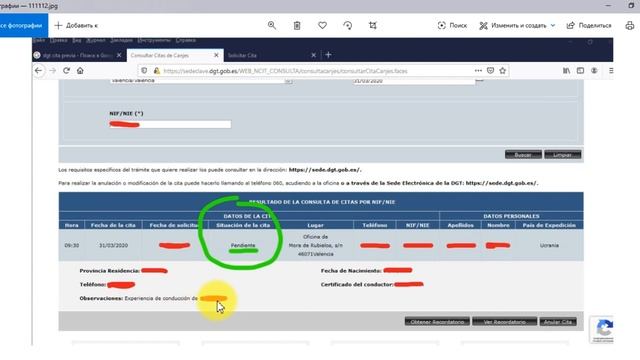The height and width of the screenshot is (360, 640).
Task: Open Firefox library icon
Action: [x=567, y=71]
